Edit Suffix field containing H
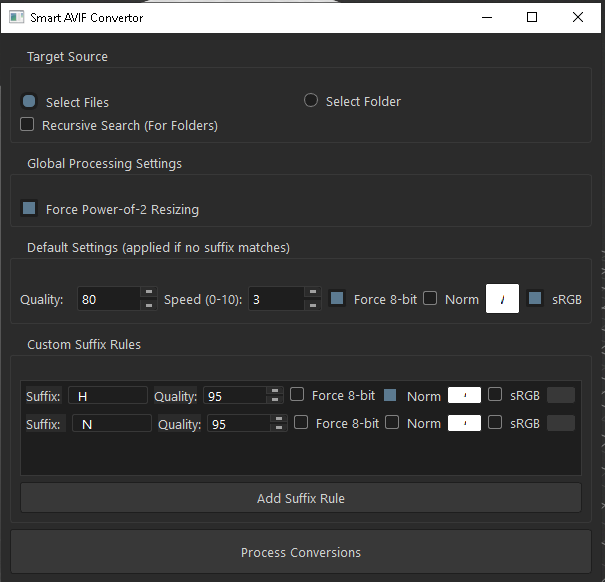The image size is (605, 582). tap(108, 396)
